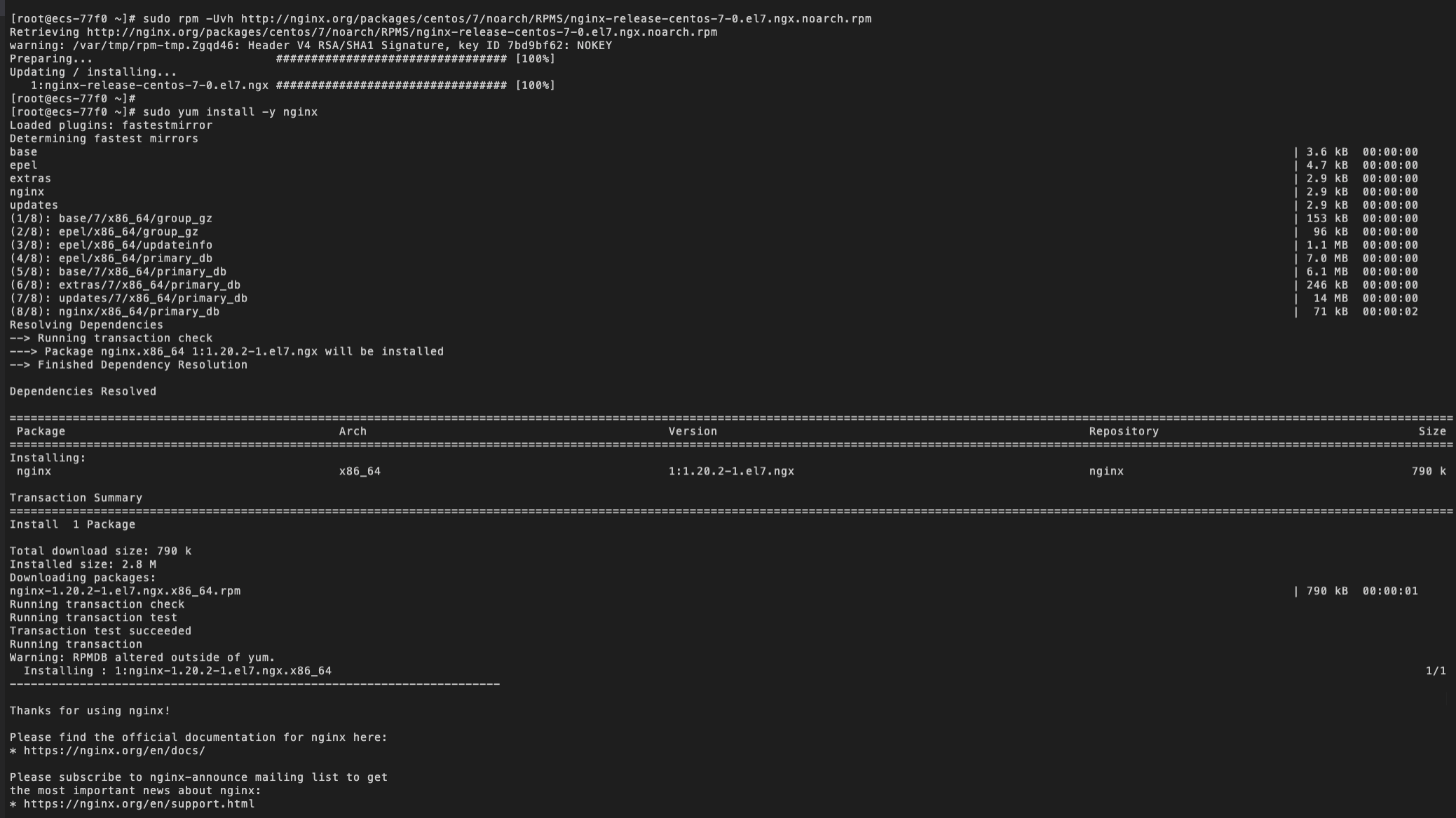Click the 'Installing : 1:nginx-1.20.2-1.el7.ngx.x86_64' line
Screen dimensions: 1456x818
pyautogui.click(x=177, y=672)
